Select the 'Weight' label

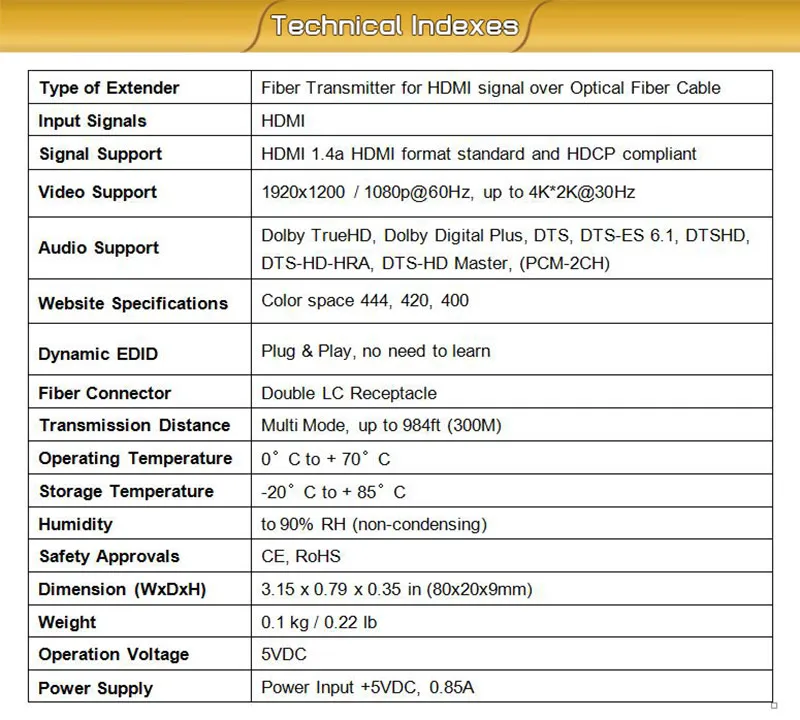click(67, 623)
